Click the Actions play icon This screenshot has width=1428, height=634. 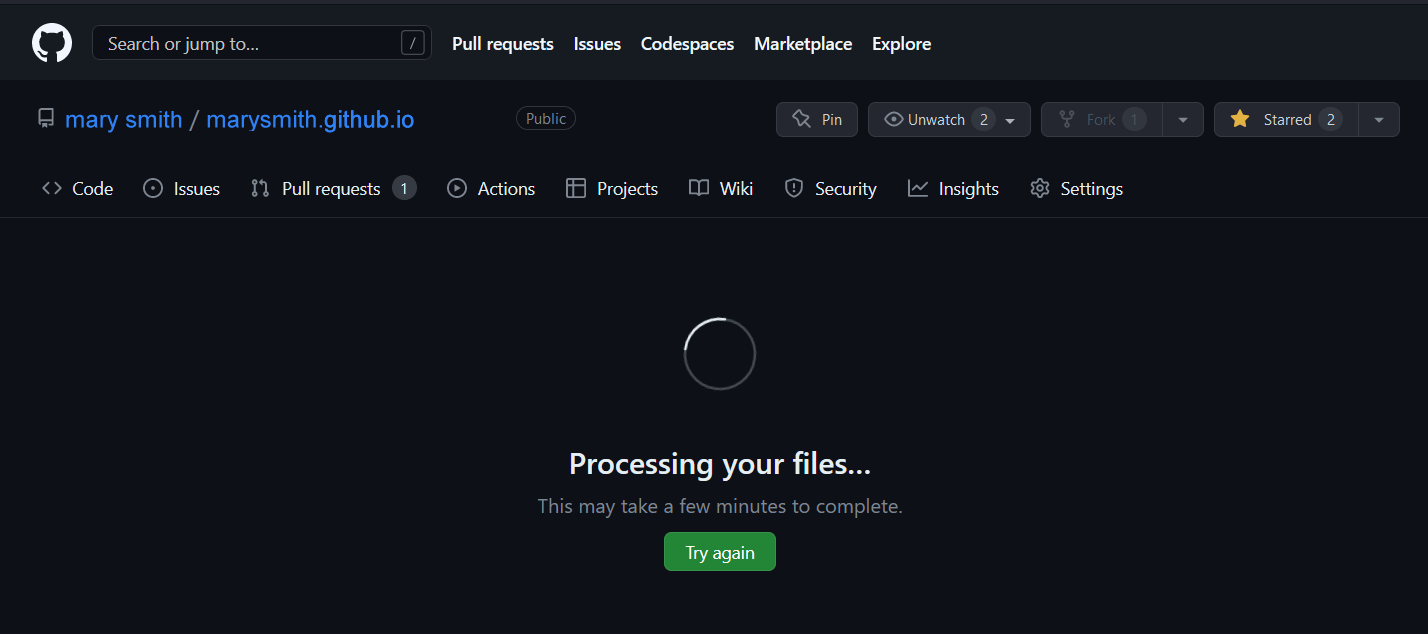(457, 189)
